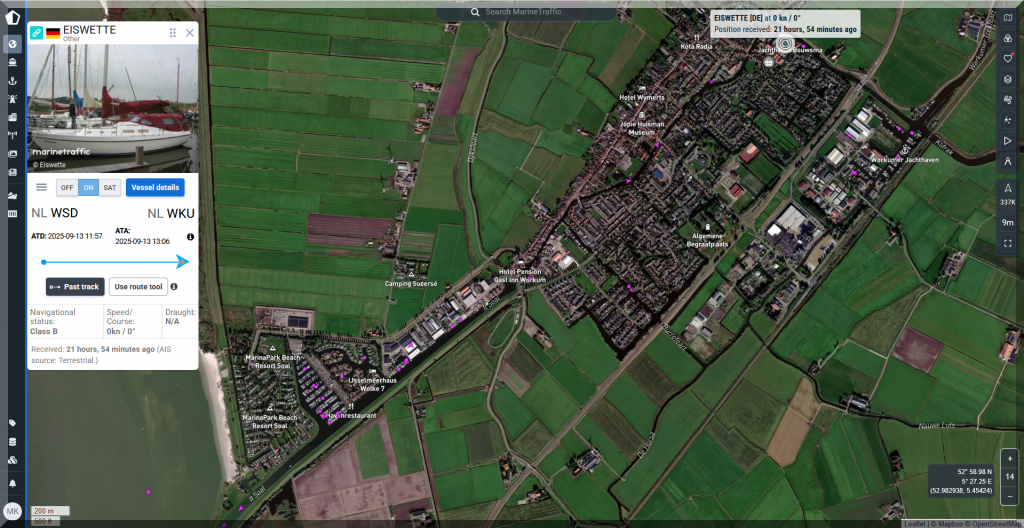This screenshot has width=1024, height=528.
Task: Click the Past track button
Action: [x=75, y=287]
